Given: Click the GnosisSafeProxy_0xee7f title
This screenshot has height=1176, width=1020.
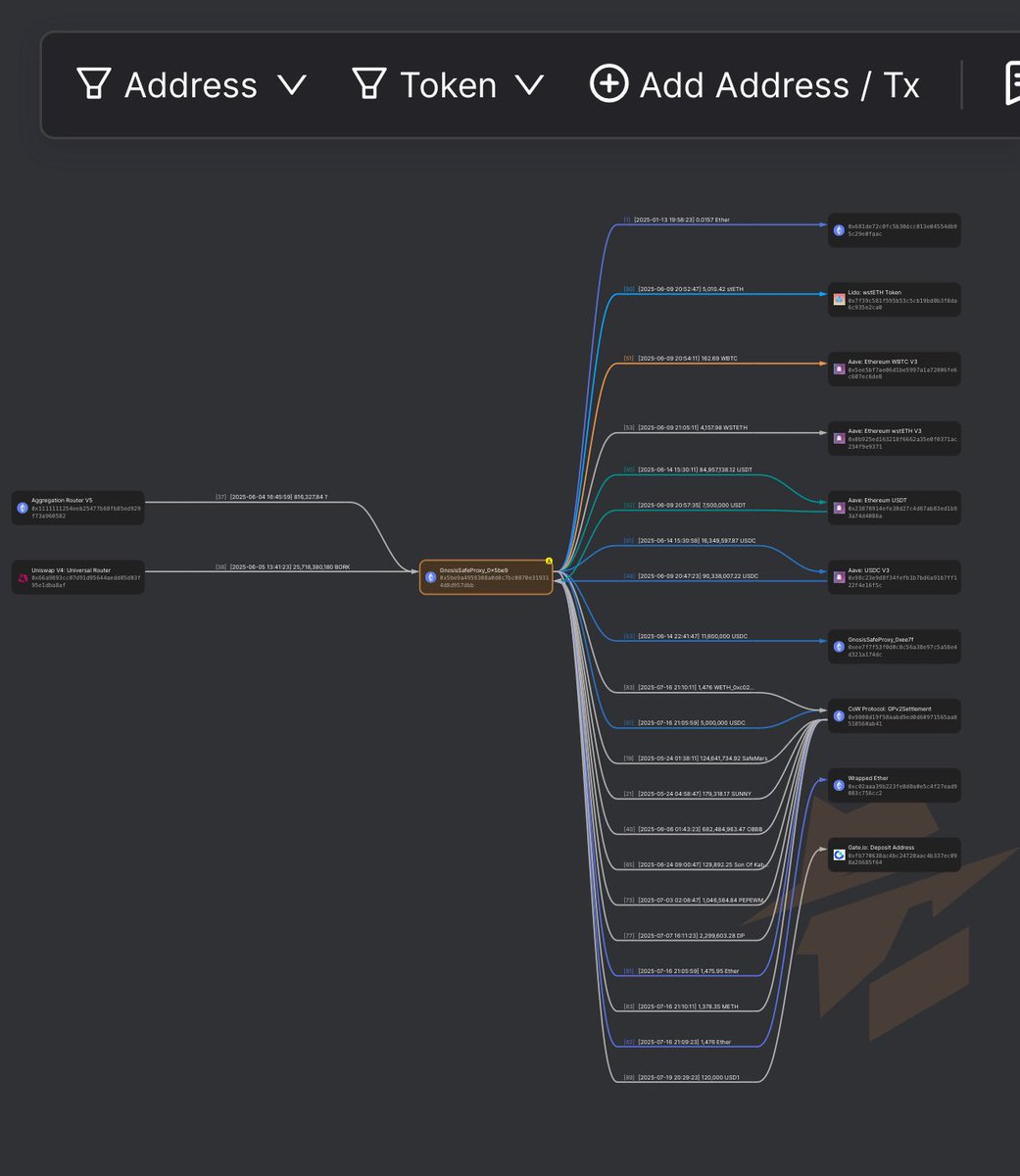Looking at the screenshot, I should (x=883, y=639).
